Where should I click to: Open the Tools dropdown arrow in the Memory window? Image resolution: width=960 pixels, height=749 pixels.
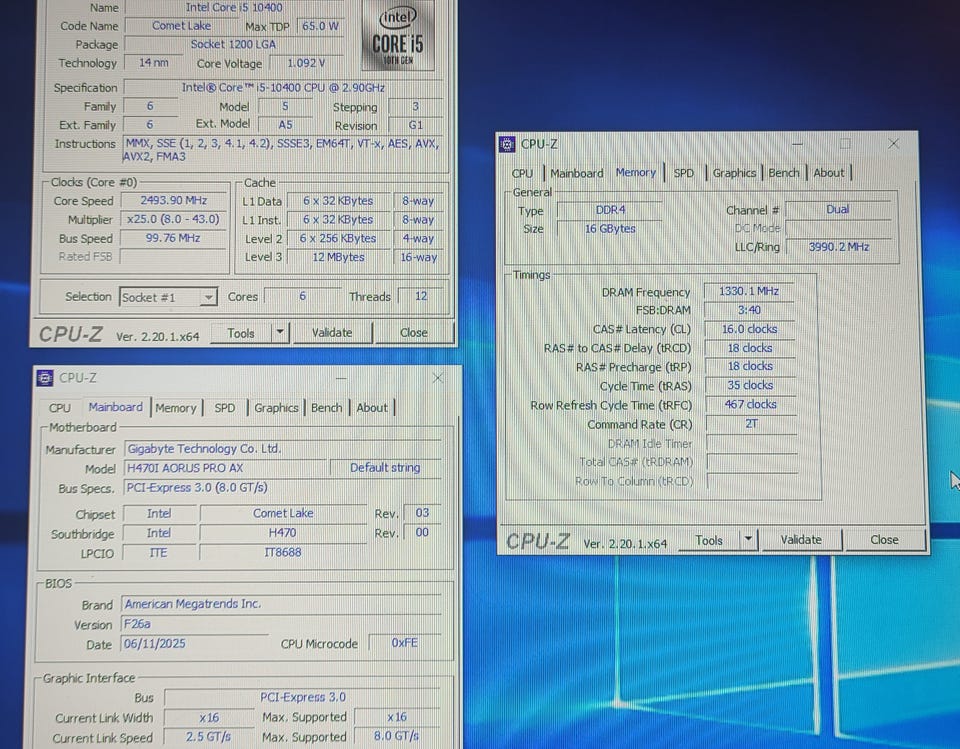click(748, 540)
